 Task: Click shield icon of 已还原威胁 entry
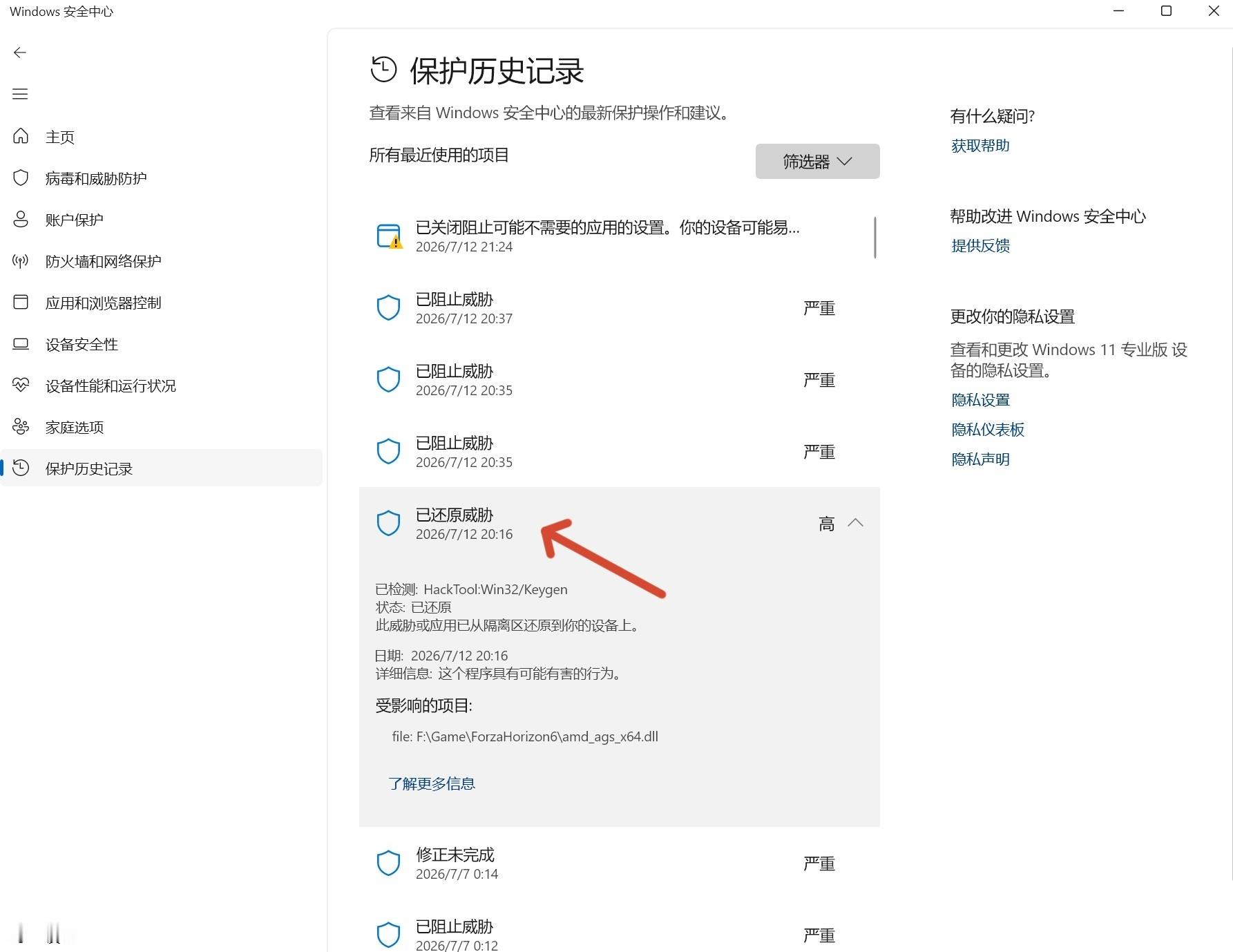pyautogui.click(x=388, y=523)
